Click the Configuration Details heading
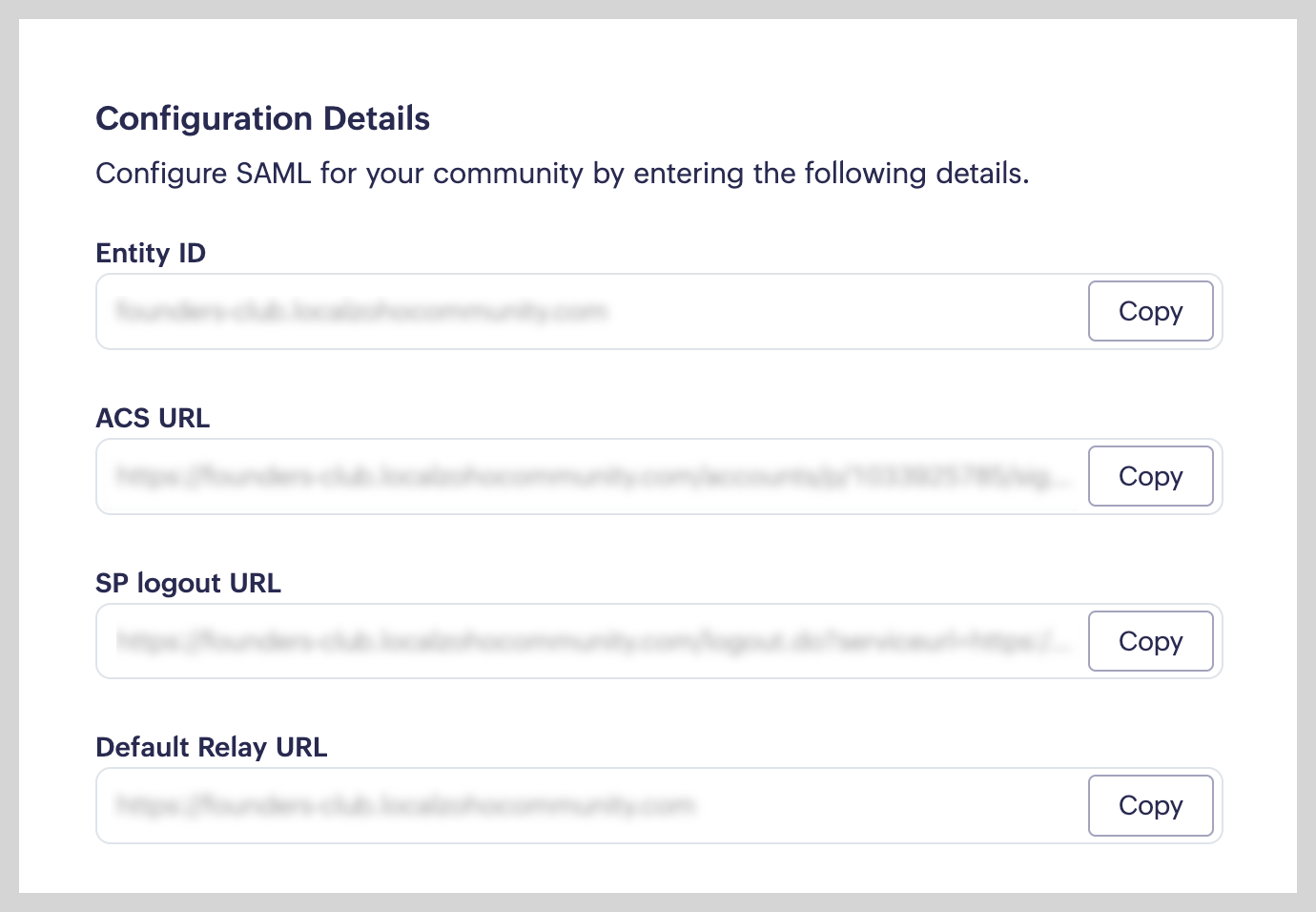Viewport: 1316px width, 912px height. 262,118
